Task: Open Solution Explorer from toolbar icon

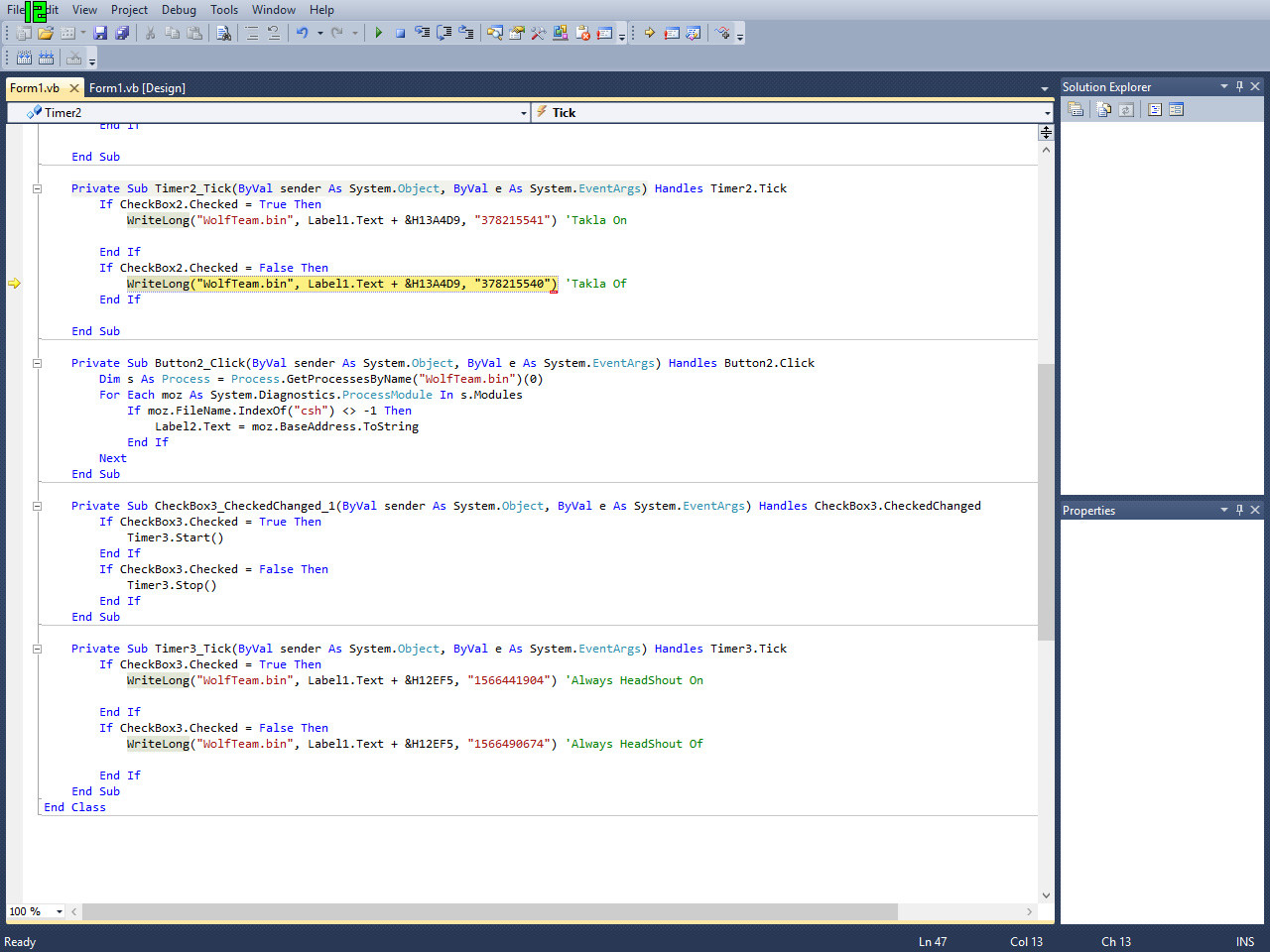Action: click(x=494, y=33)
